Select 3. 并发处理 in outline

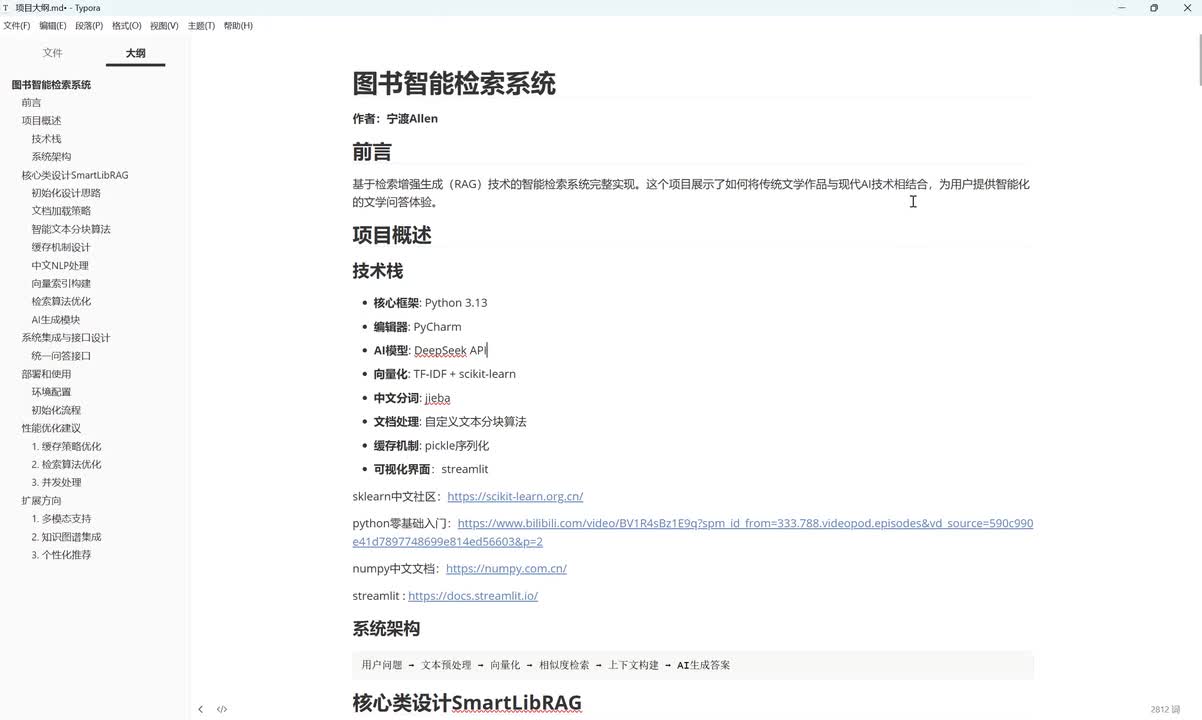(56, 482)
